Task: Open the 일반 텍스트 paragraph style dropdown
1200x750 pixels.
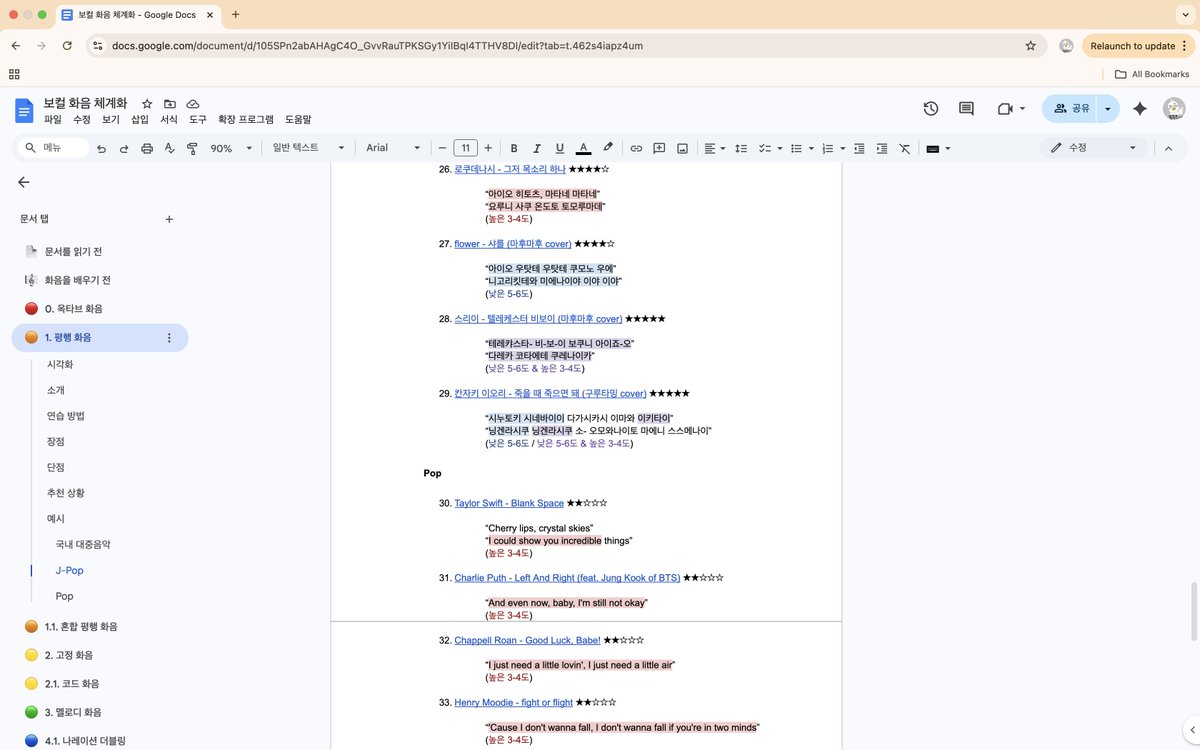Action: coord(308,148)
